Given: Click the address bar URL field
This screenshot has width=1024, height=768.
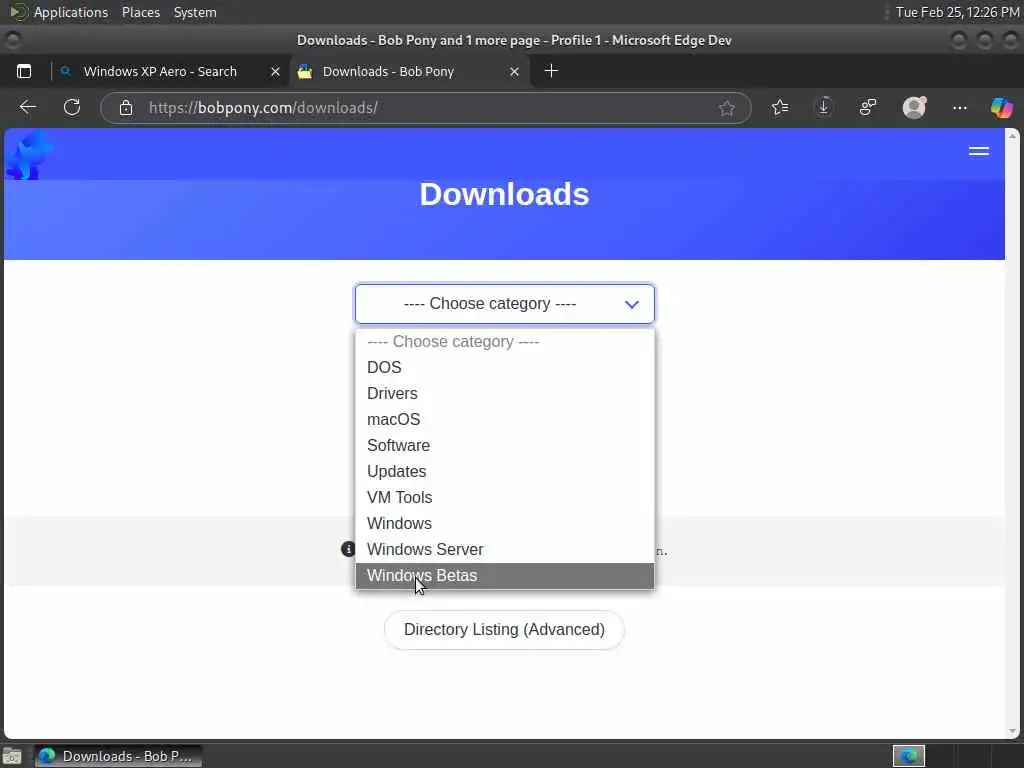Looking at the screenshot, I should [424, 108].
